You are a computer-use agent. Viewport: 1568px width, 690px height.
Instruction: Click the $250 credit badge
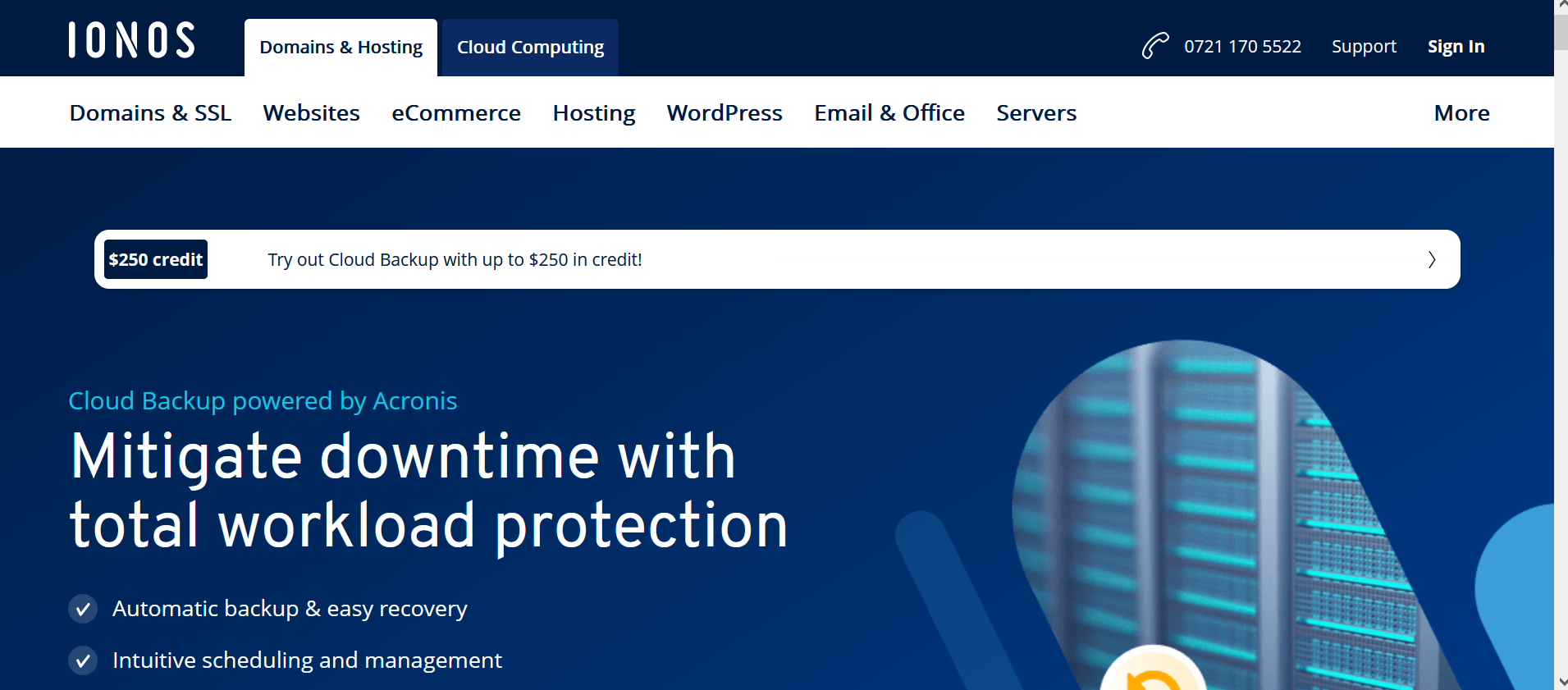tap(156, 259)
